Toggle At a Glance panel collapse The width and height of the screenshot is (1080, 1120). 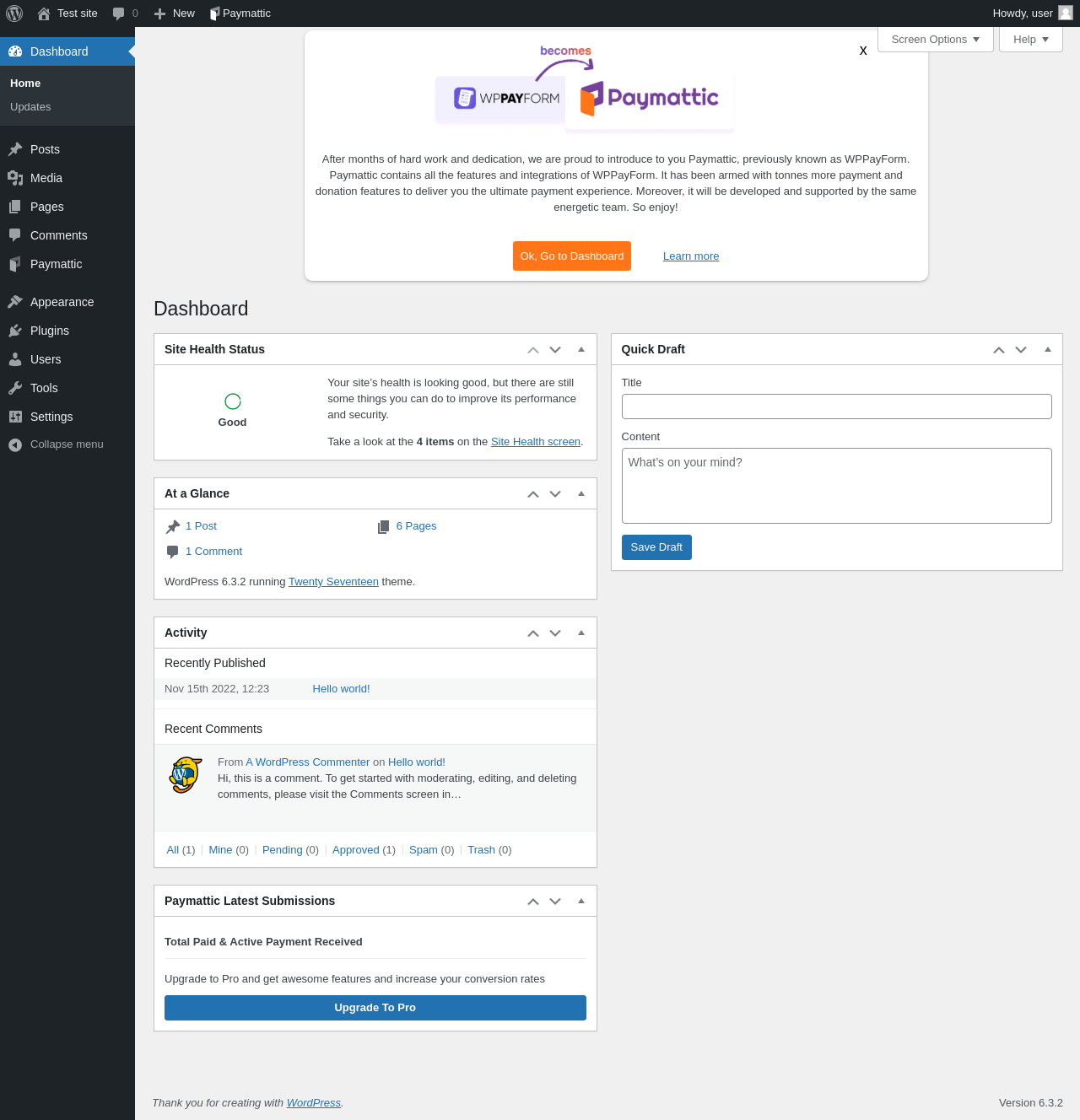coord(581,493)
